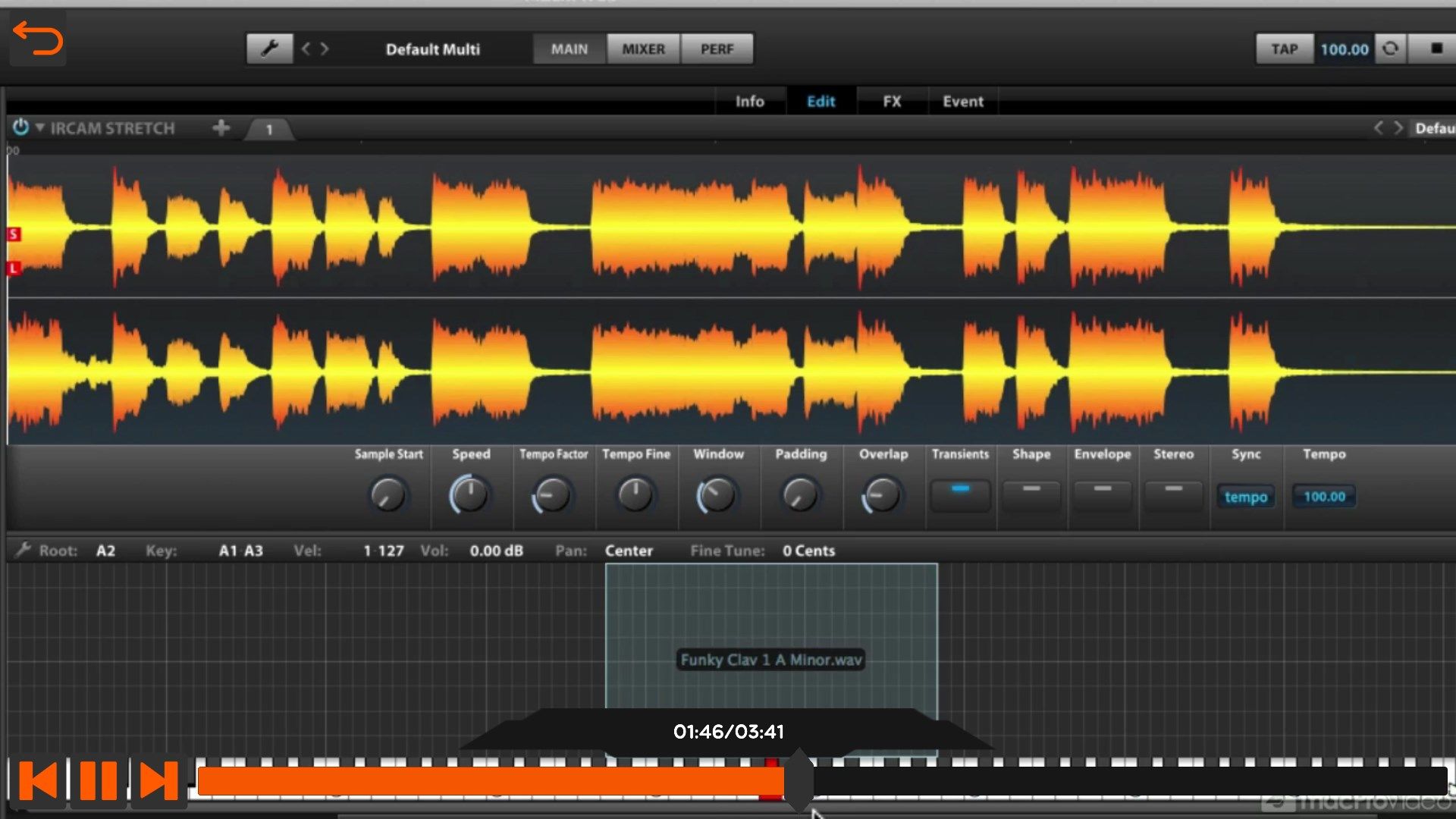Click the keygroup wrench icon

(23, 549)
